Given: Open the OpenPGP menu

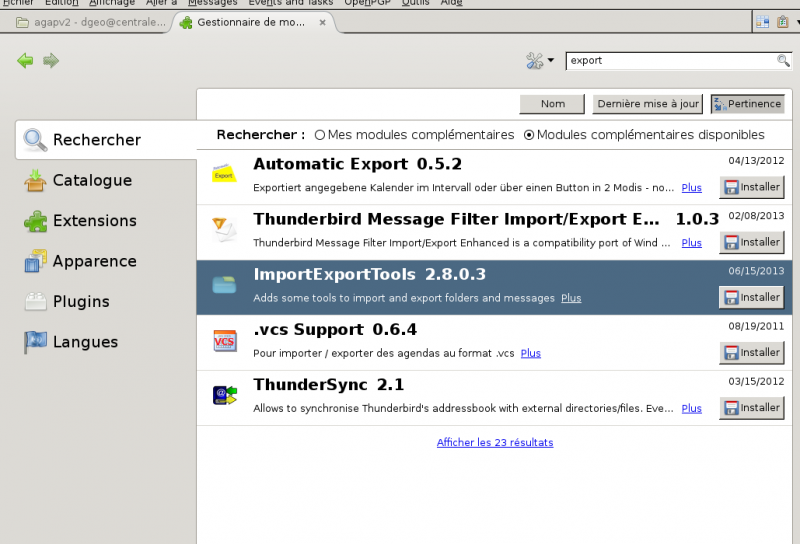Looking at the screenshot, I should tap(367, 3).
